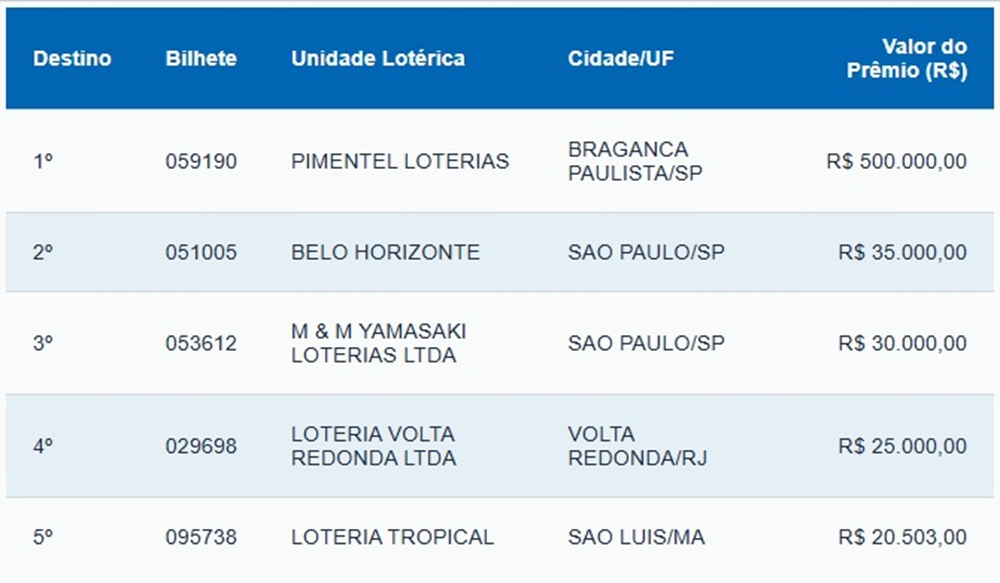This screenshot has width=1000, height=583.
Task: Click M & M YAMASAKI LOTERIAS LTDA
Action: pos(378,343)
